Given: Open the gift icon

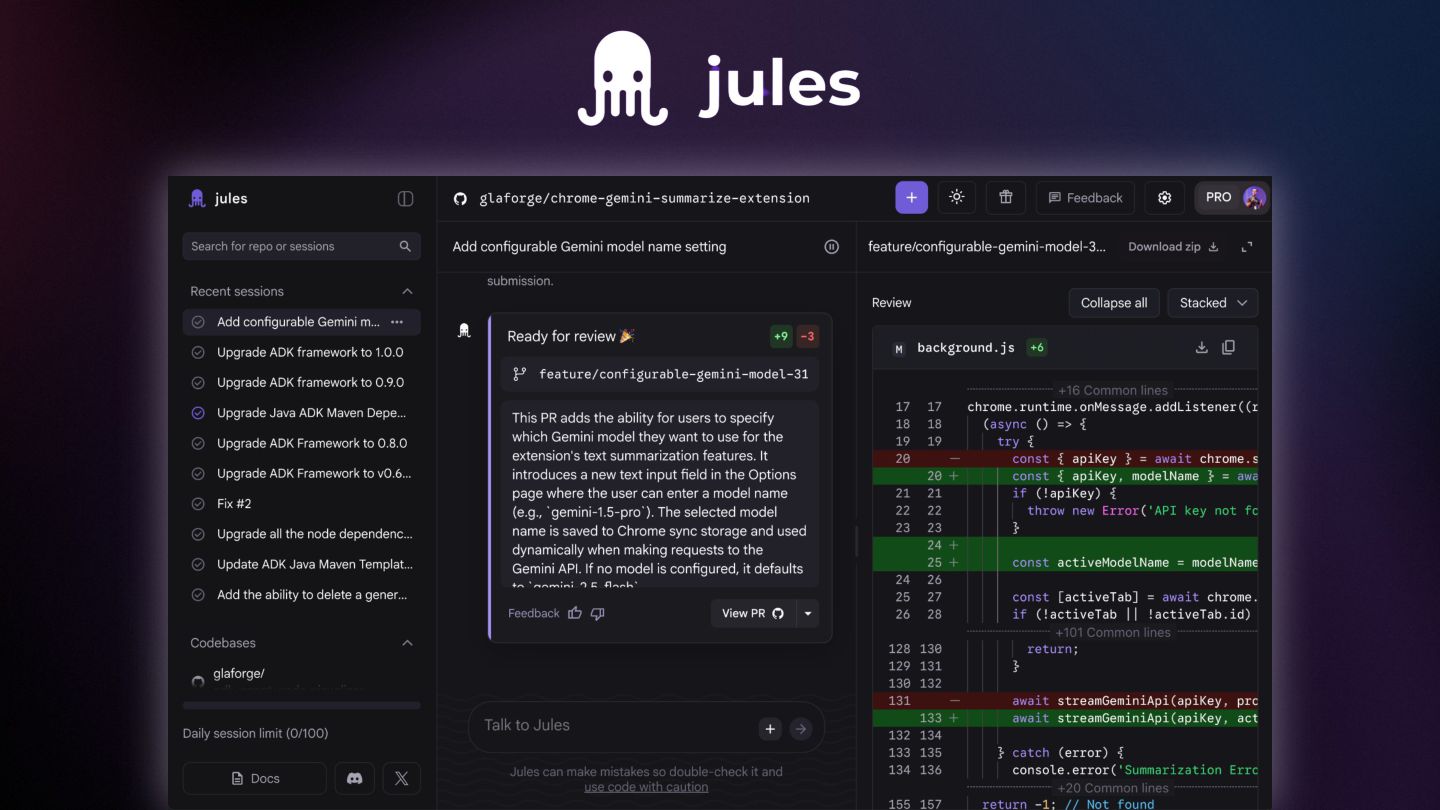Looking at the screenshot, I should tap(1006, 198).
